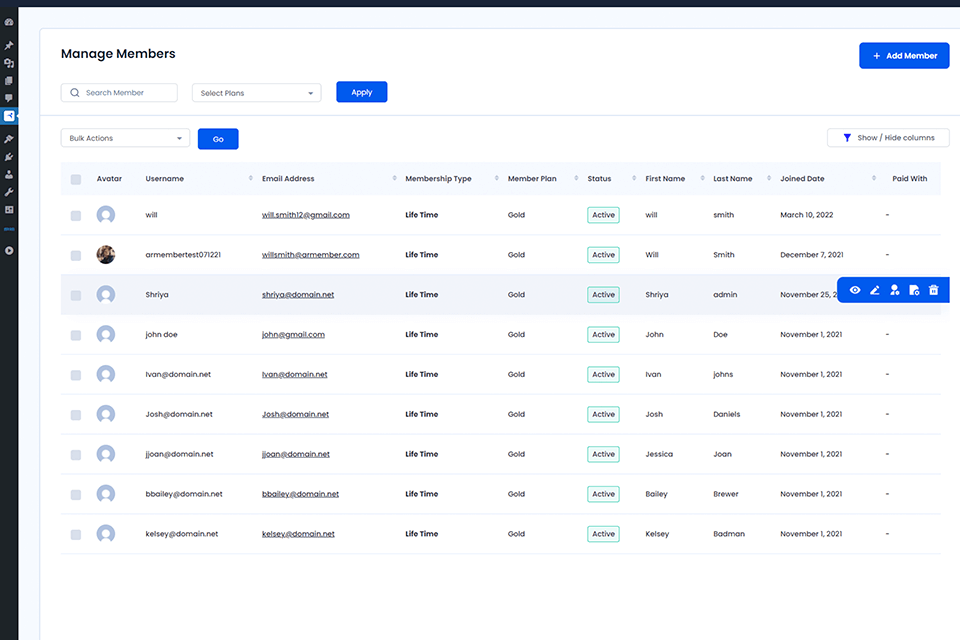Open the Comments icon in the sidebar
This screenshot has height=640, width=960.
click(x=9, y=98)
